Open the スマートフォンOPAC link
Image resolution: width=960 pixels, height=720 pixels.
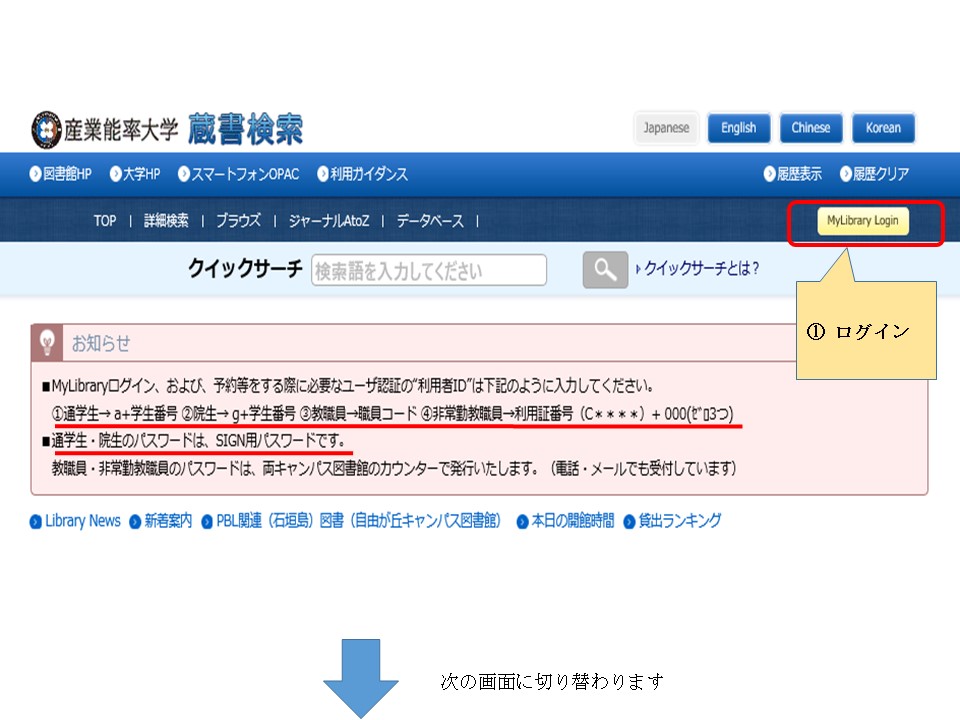(x=246, y=174)
